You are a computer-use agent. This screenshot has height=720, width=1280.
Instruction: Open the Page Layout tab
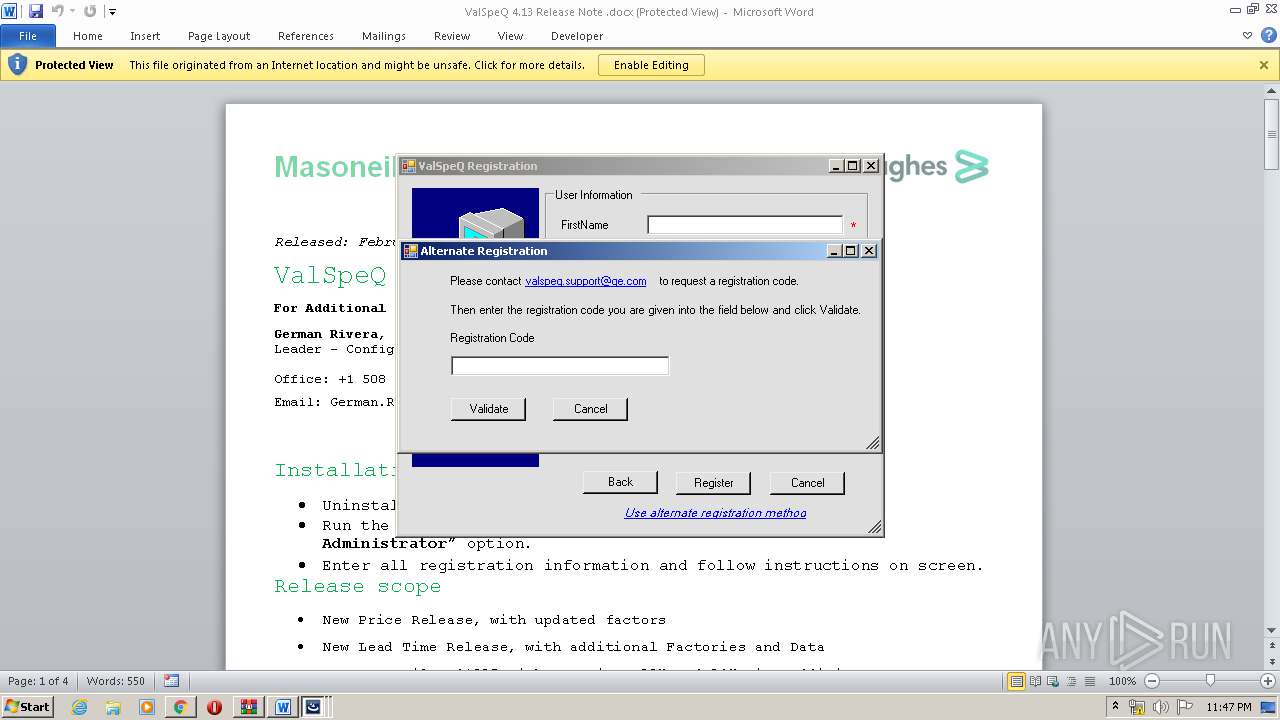(219, 36)
